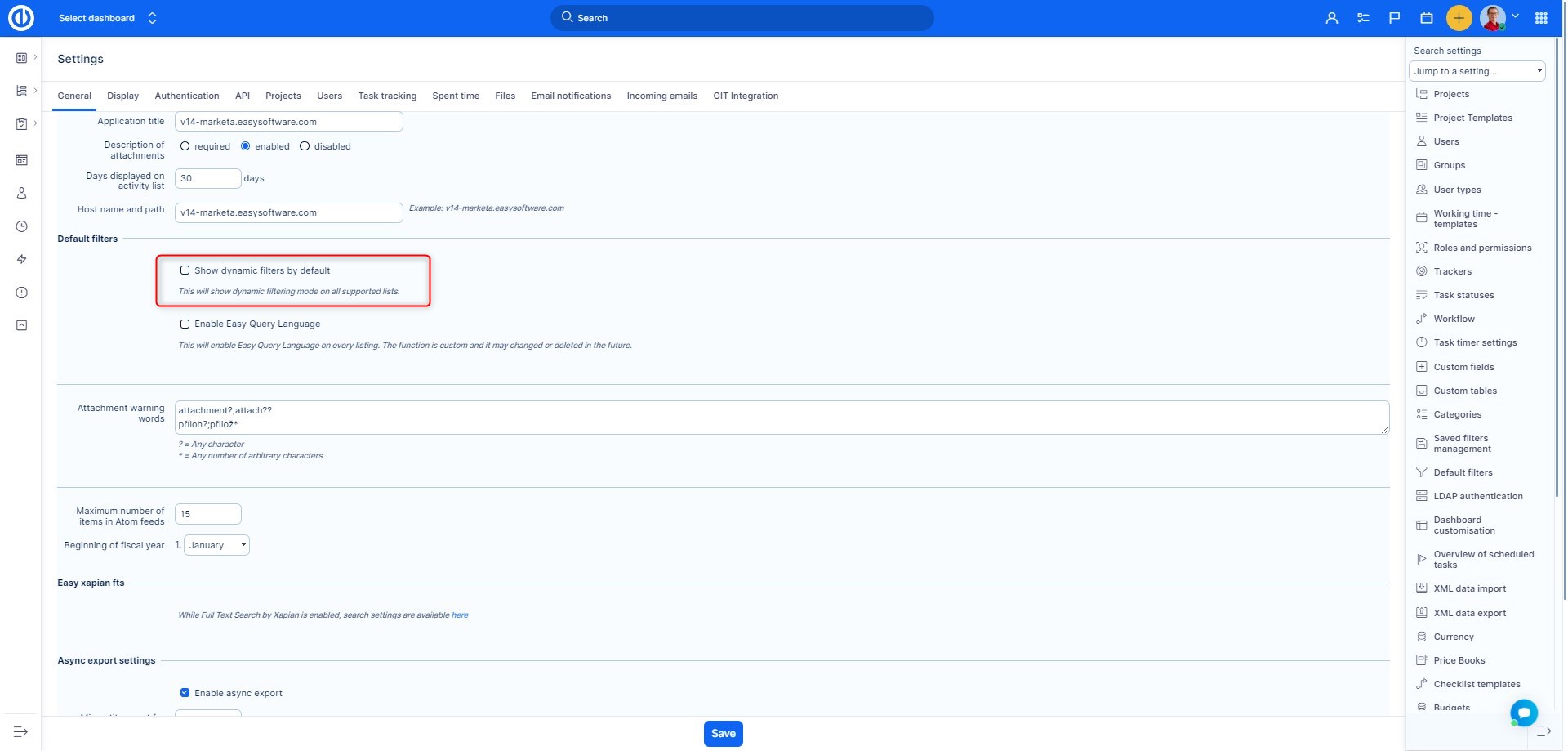
Task: Click the Save button
Action: tap(723, 733)
